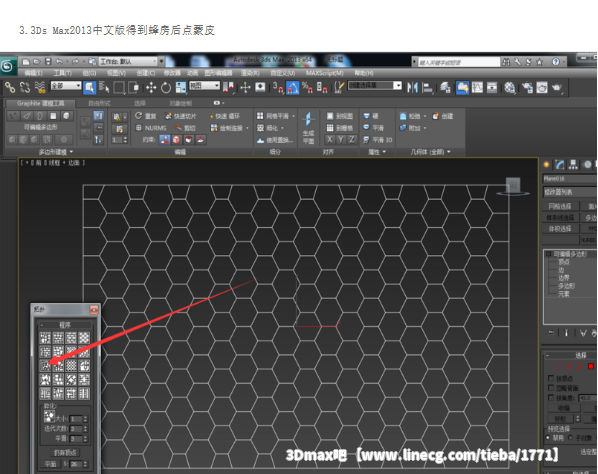Click the first topology pattern in the top row
The height and width of the screenshot is (474, 598).
pos(45,337)
